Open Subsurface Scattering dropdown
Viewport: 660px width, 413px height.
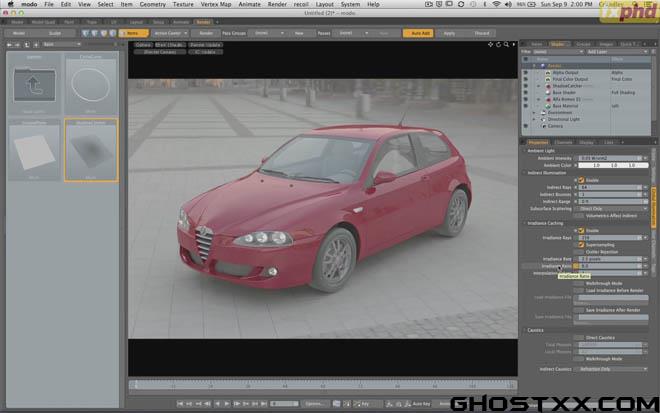[x=613, y=209]
